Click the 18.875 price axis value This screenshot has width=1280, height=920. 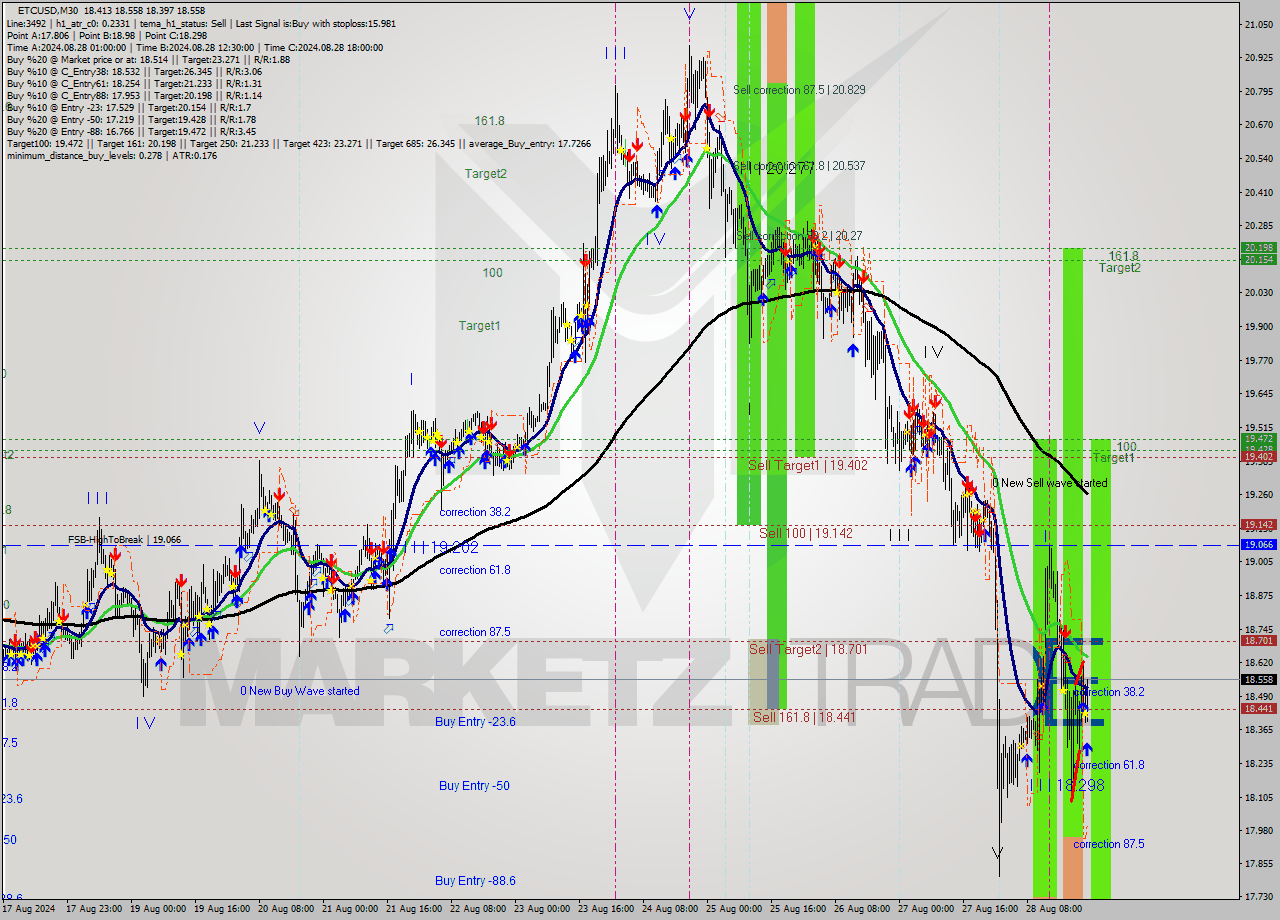click(1258, 595)
